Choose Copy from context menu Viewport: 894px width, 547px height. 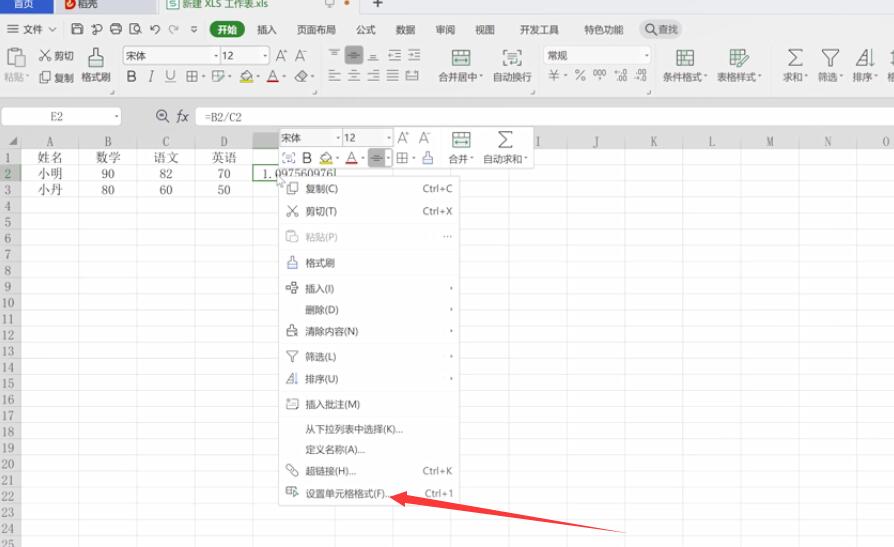click(x=369, y=189)
